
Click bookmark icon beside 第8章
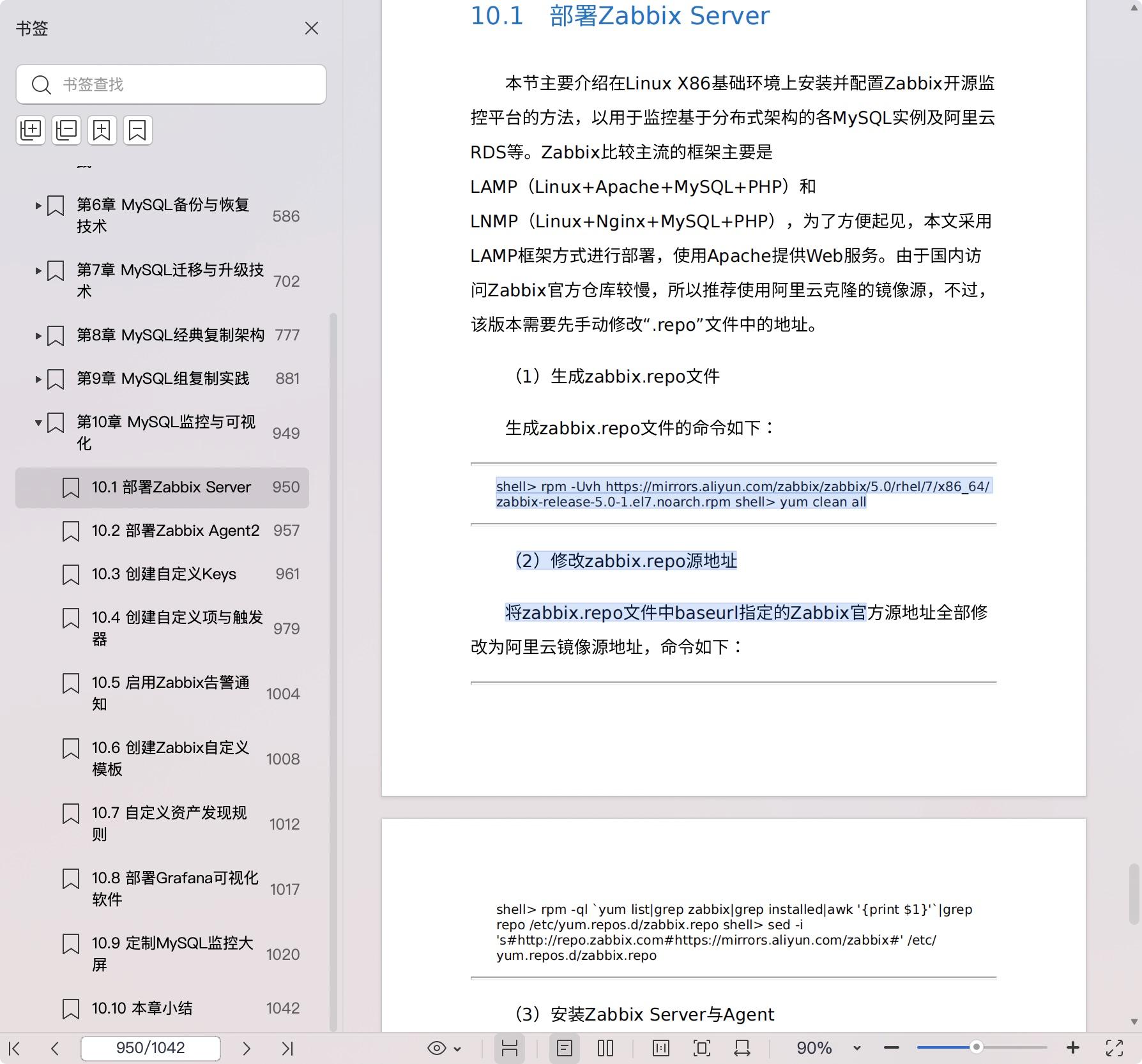pyautogui.click(x=56, y=336)
